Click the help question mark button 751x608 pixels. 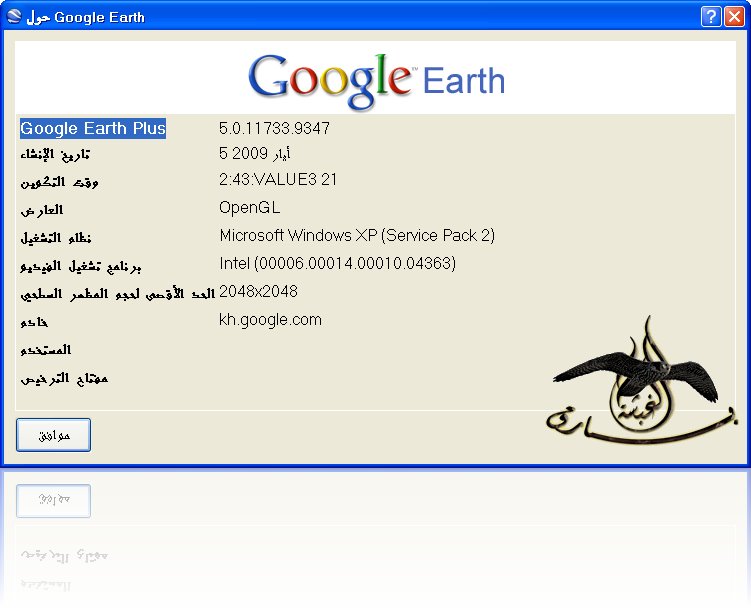click(711, 17)
